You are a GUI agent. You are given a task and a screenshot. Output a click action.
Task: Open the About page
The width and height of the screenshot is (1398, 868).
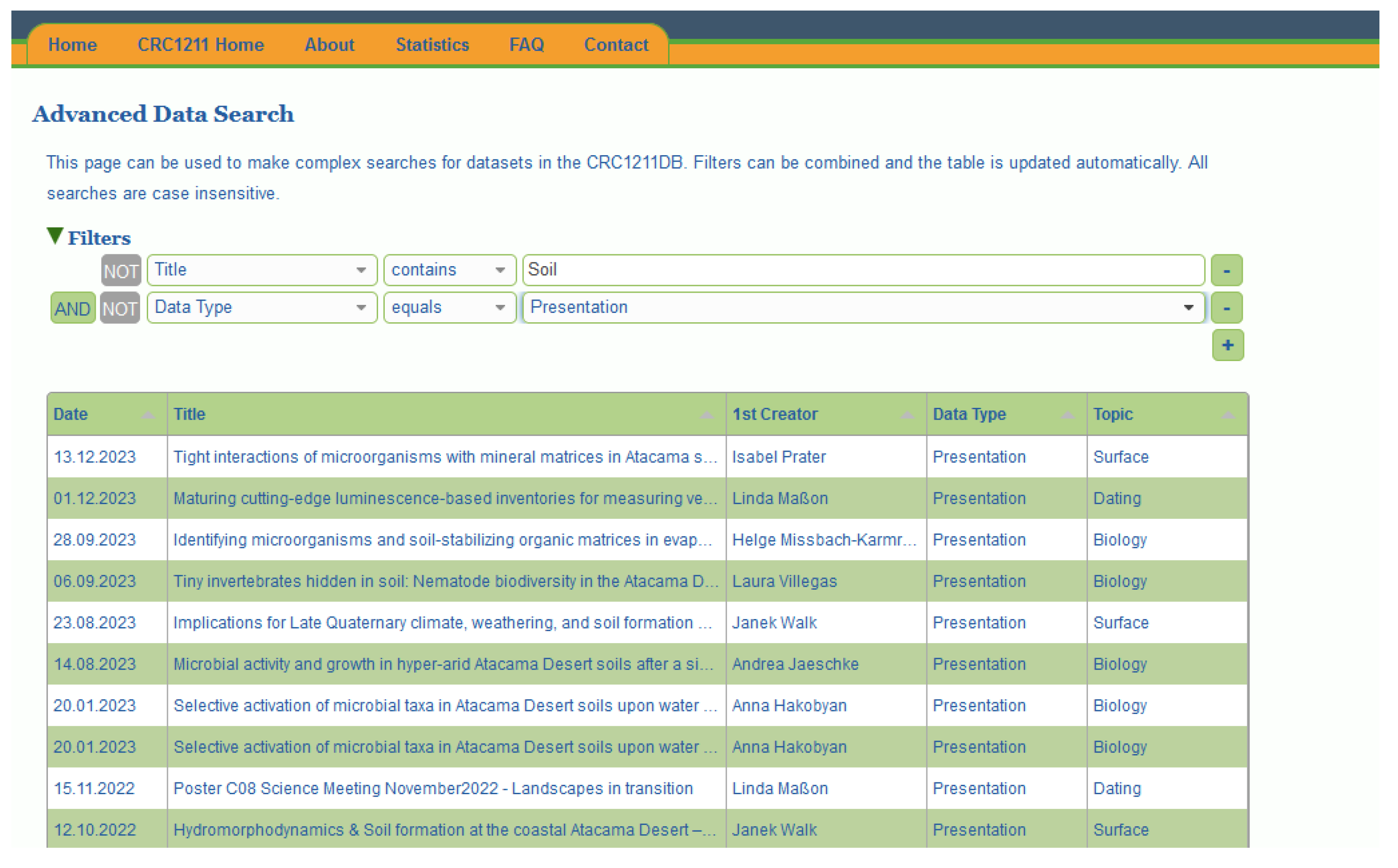(329, 45)
